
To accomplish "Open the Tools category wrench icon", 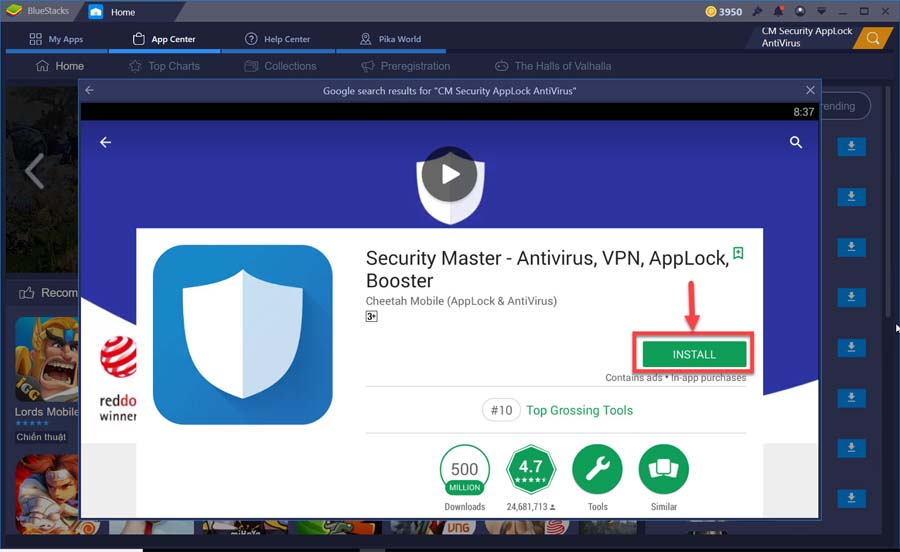I will [597, 469].
